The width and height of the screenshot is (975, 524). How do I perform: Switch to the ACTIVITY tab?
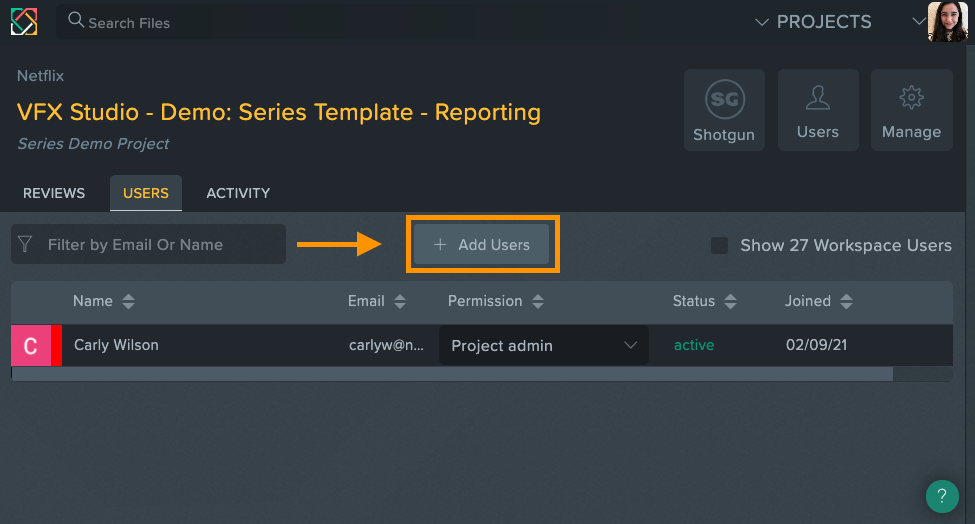(238, 193)
